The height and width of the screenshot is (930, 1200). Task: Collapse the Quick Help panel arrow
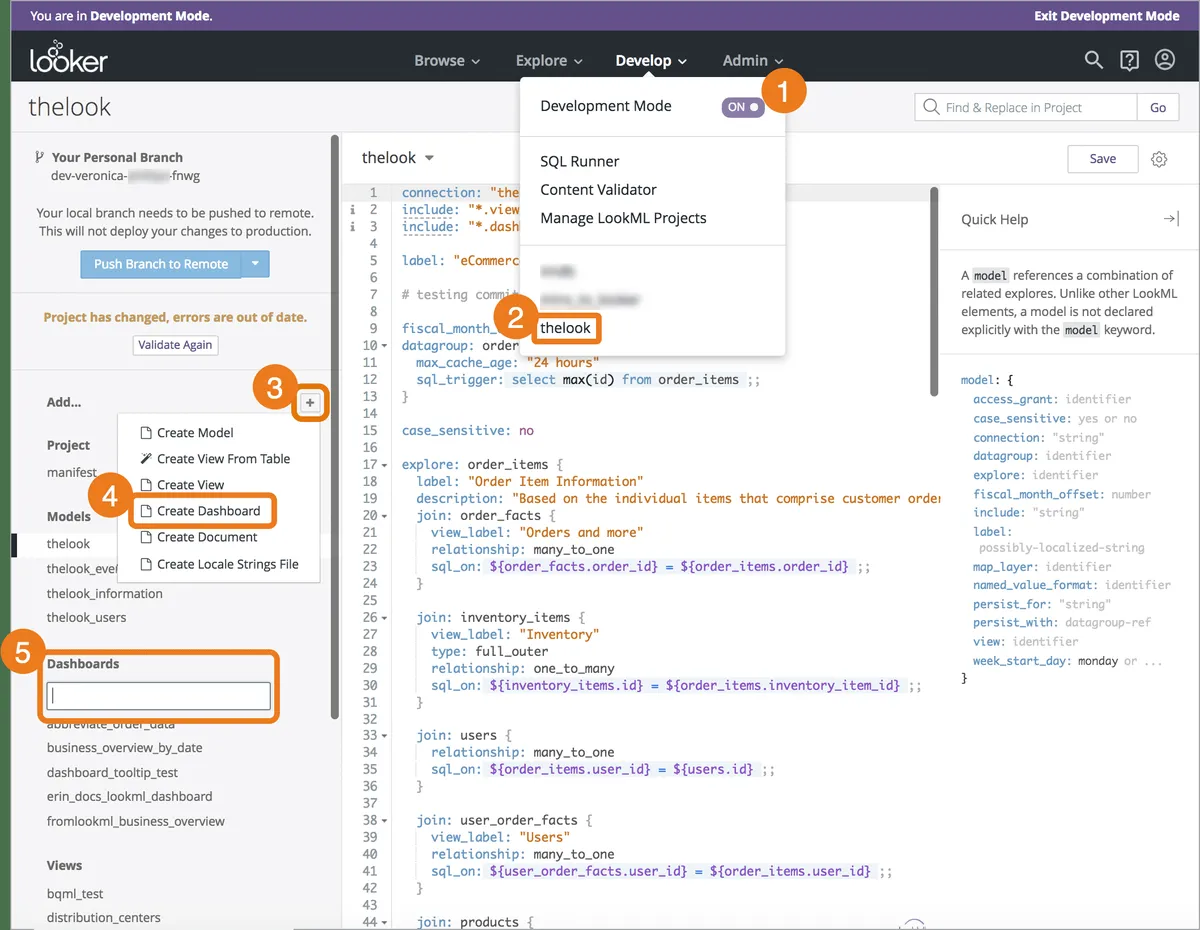[1170, 219]
